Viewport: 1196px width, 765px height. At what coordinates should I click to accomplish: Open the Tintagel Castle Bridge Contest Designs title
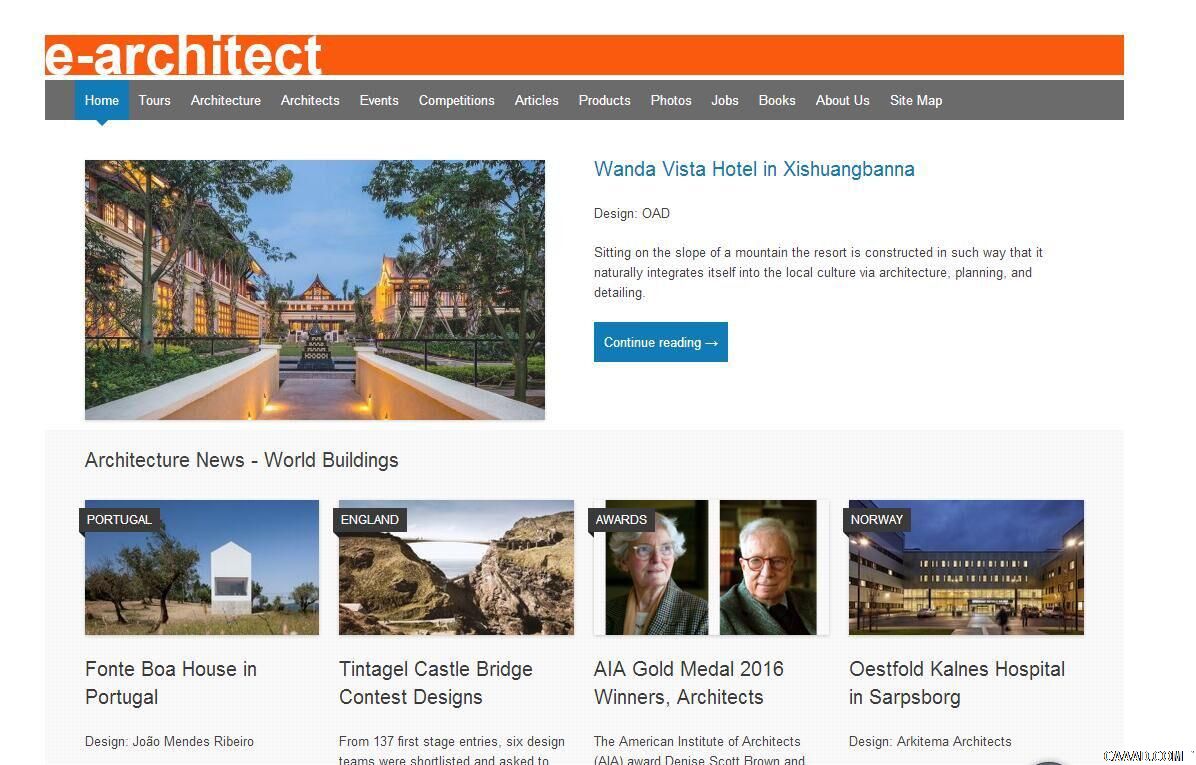click(x=436, y=683)
